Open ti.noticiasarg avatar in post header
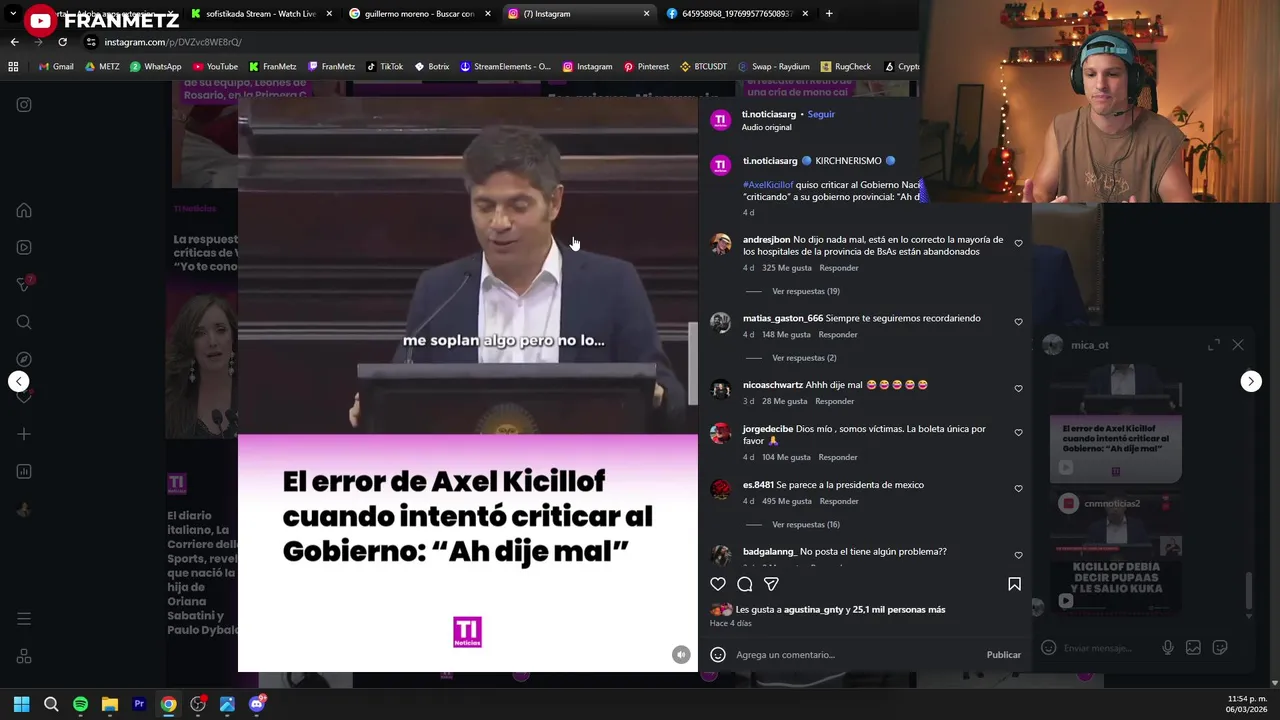This screenshot has height=720, width=1280. (720, 120)
